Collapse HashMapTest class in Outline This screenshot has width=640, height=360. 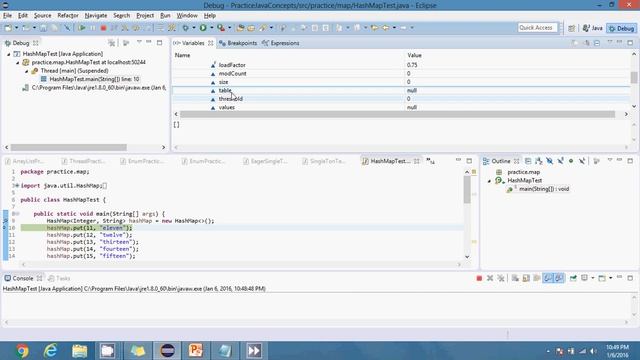coord(489,180)
